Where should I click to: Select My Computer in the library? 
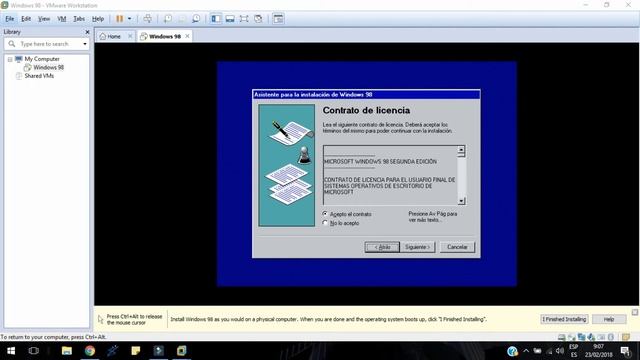[42, 59]
